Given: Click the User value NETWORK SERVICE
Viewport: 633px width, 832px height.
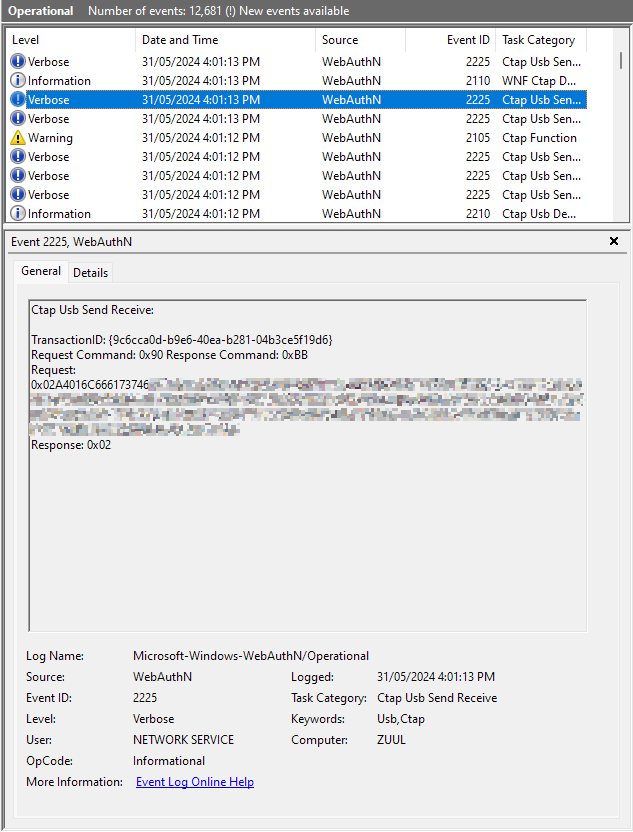Looking at the screenshot, I should 183,740.
